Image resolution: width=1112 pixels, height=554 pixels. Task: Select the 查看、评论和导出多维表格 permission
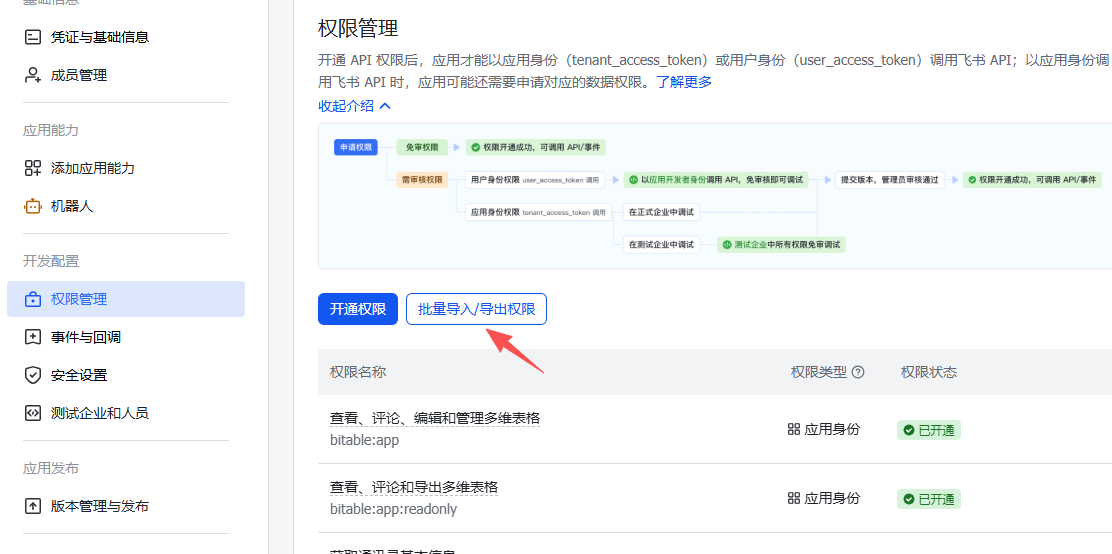pyautogui.click(x=414, y=487)
